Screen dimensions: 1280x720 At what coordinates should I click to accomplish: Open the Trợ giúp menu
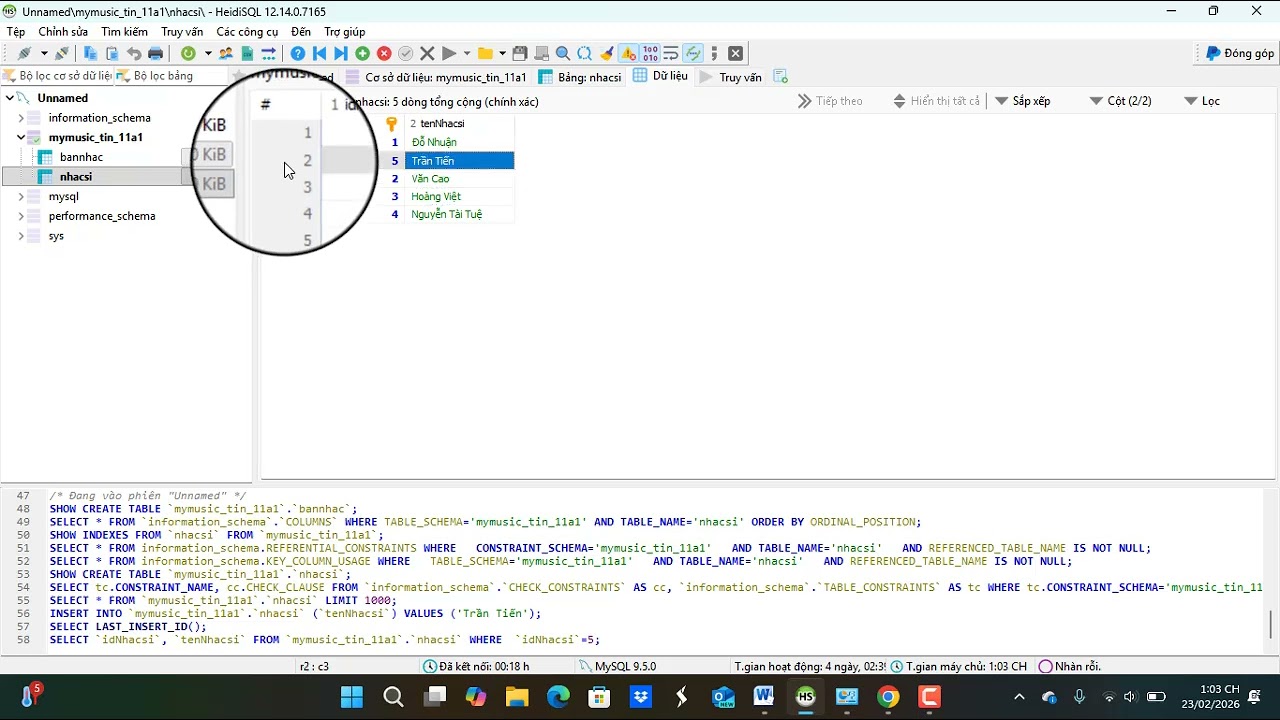[345, 32]
